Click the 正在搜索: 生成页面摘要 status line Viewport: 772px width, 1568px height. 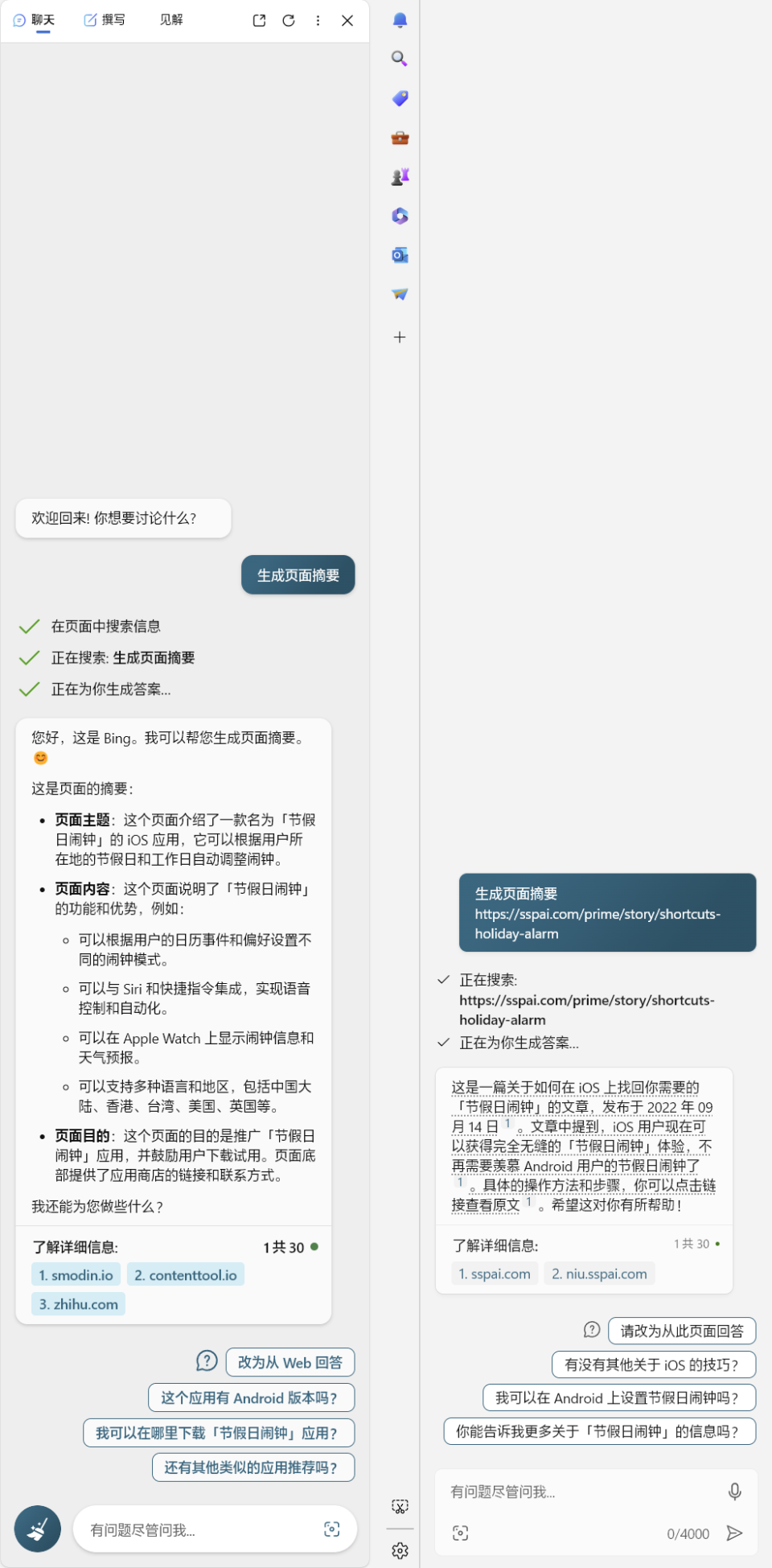click(x=123, y=657)
